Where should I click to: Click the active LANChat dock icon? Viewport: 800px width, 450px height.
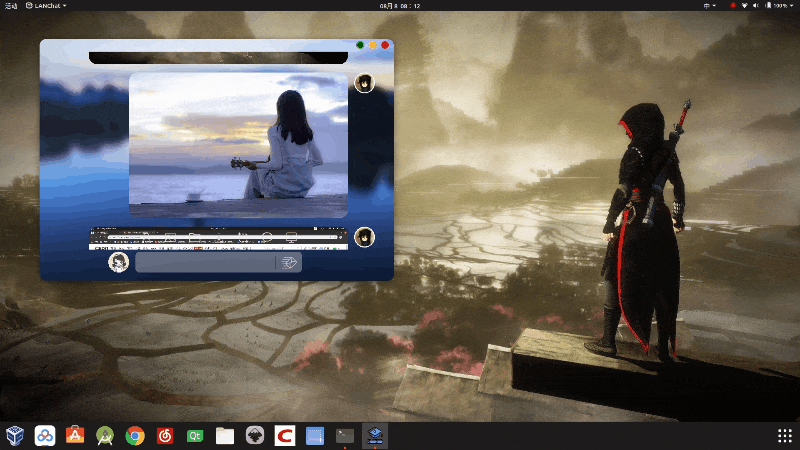click(375, 436)
